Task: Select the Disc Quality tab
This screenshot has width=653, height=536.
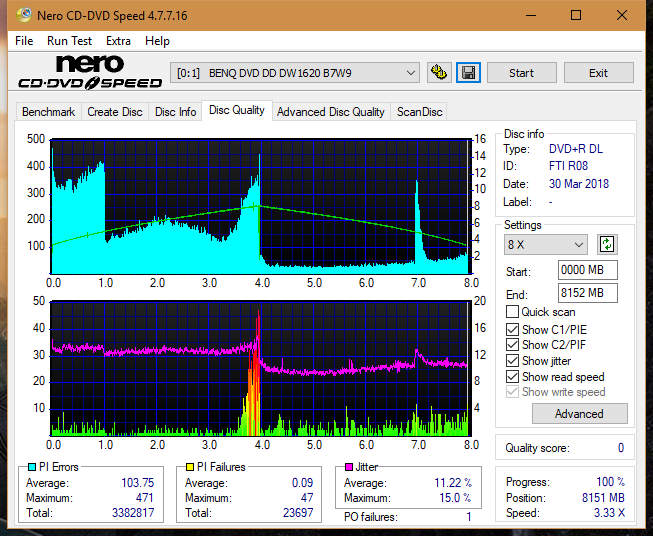Action: [x=237, y=110]
